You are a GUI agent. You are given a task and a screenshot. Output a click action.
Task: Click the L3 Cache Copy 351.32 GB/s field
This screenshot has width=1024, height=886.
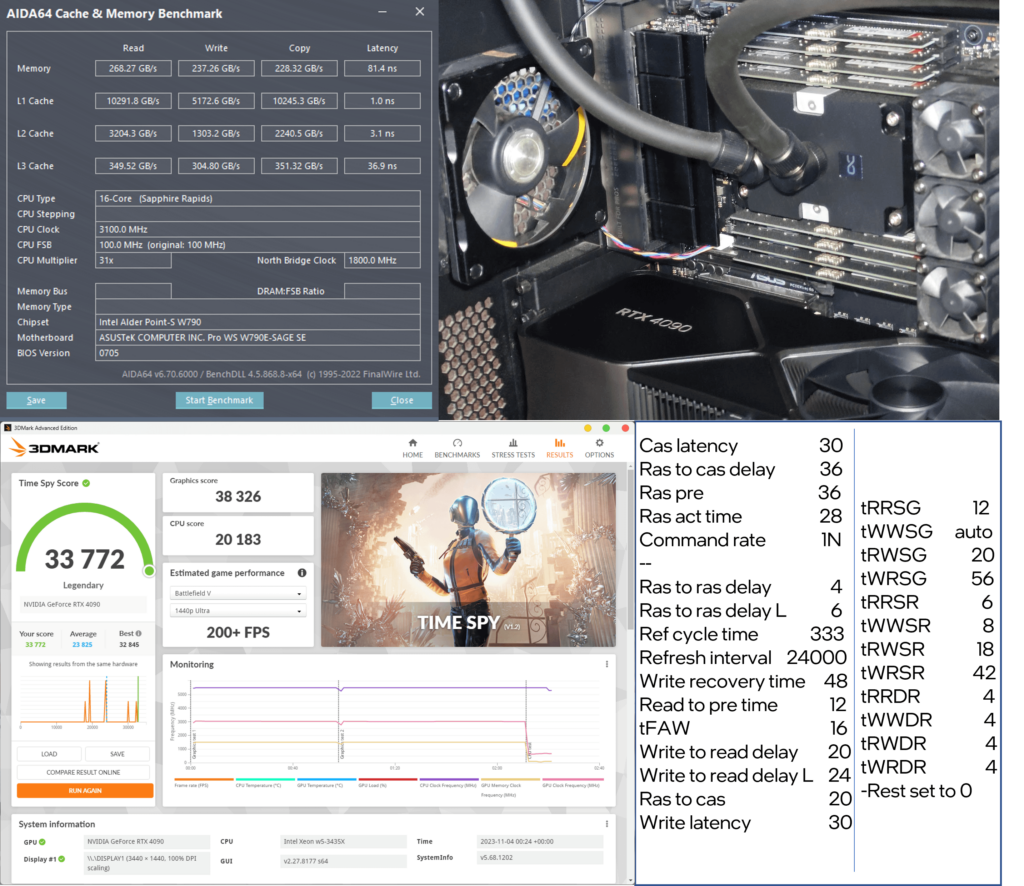[x=299, y=166]
